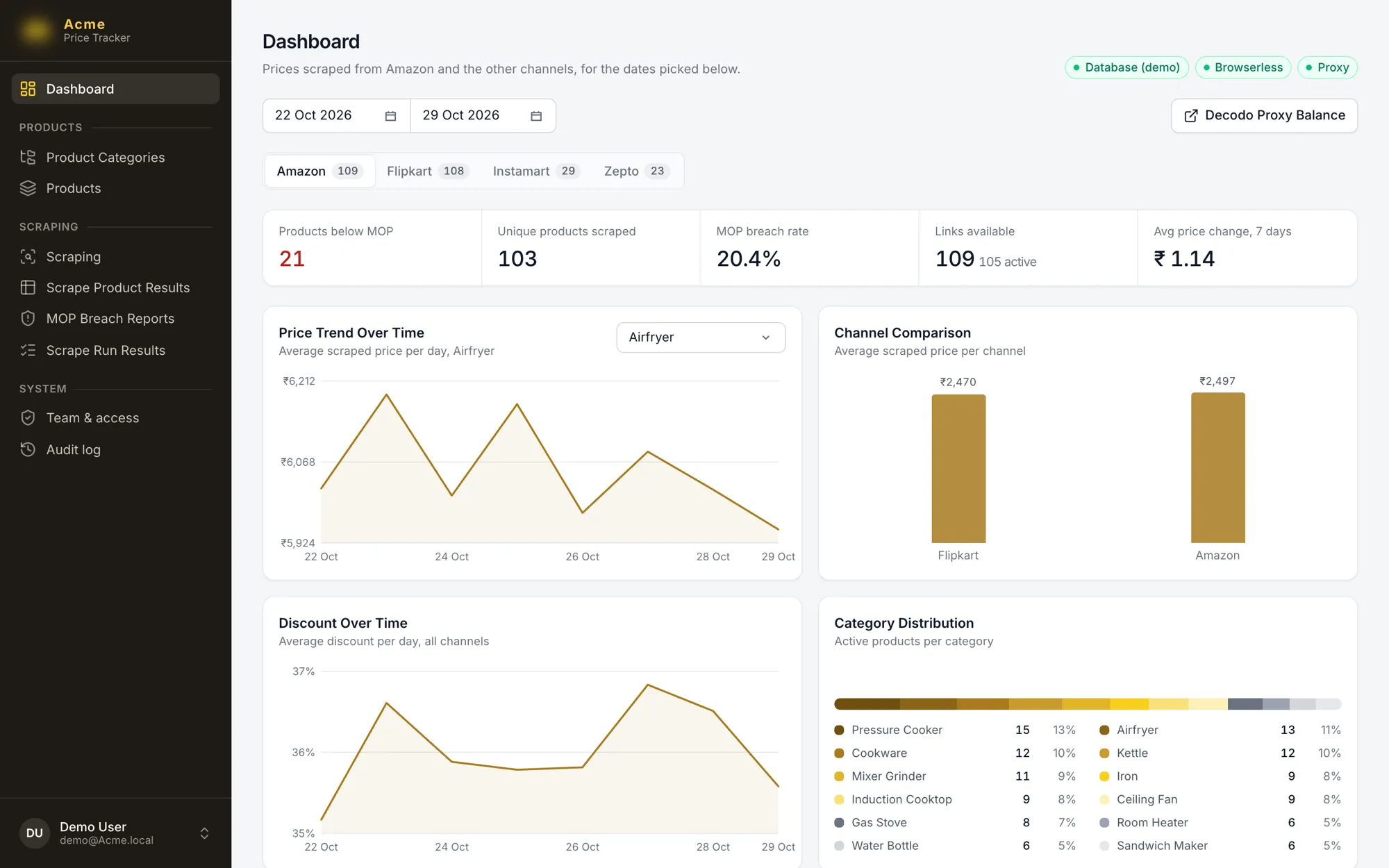The width and height of the screenshot is (1389, 868).
Task: Click the Database (demo) status badge
Action: (1126, 67)
